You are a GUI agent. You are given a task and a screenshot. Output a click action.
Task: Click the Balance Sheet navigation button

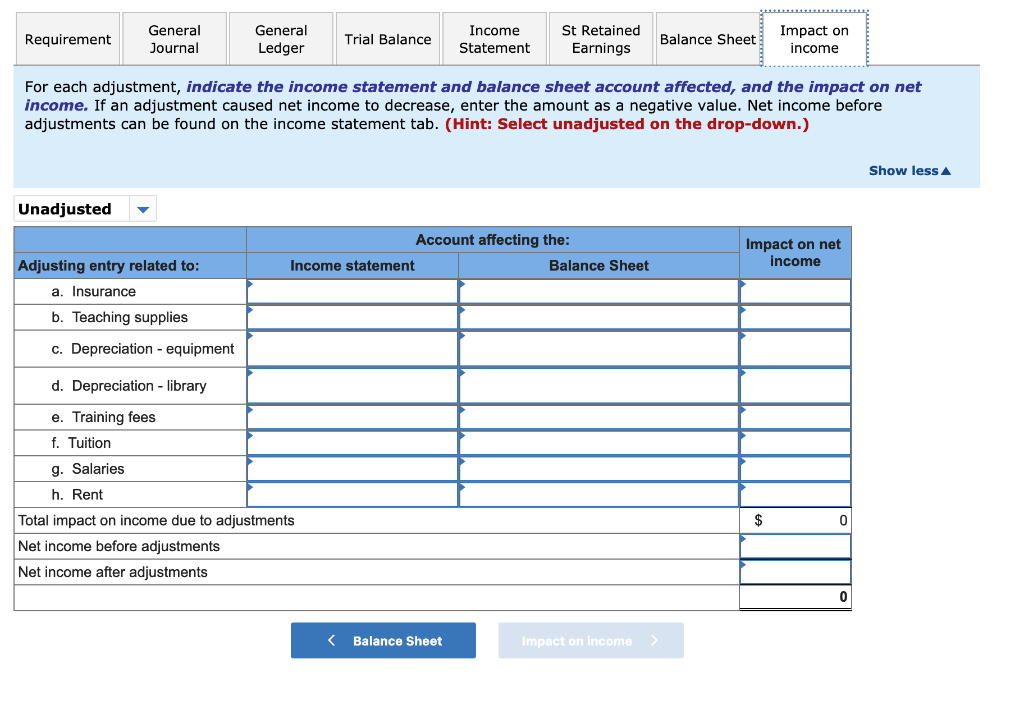tap(383, 640)
